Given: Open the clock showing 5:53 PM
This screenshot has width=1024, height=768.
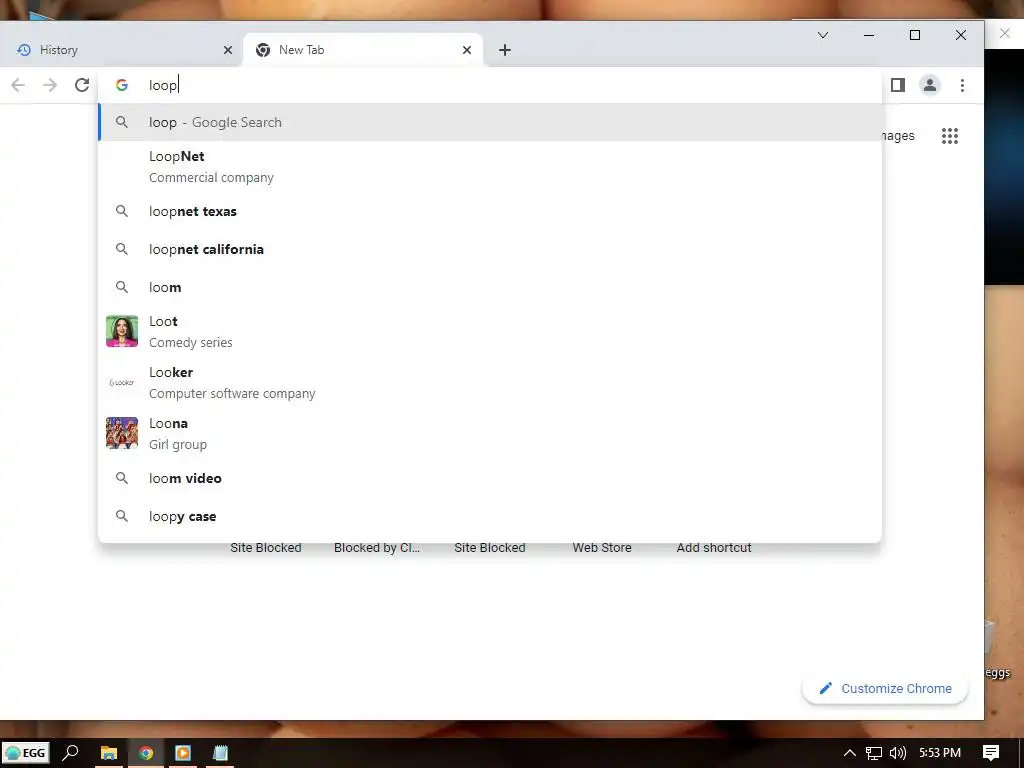Looking at the screenshot, I should coord(940,753).
